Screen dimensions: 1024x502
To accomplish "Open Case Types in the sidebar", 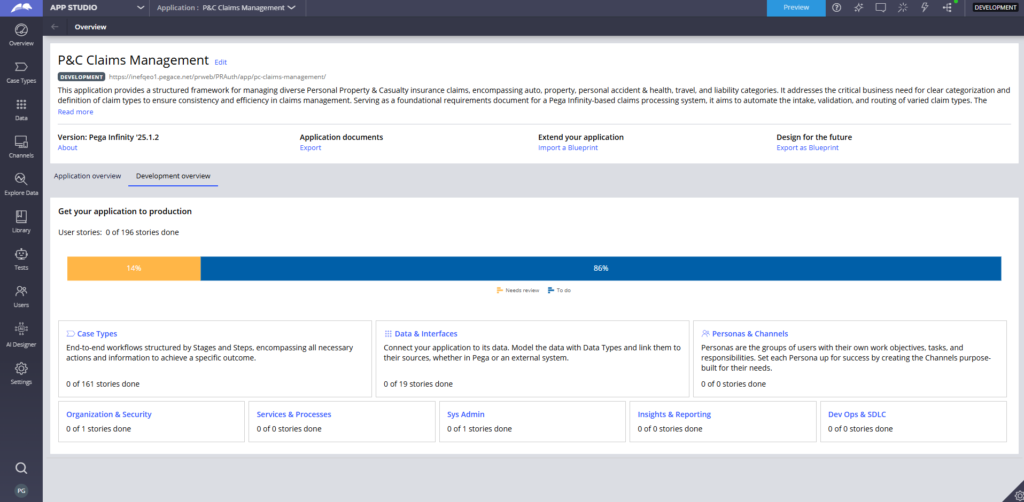I will [x=21, y=72].
